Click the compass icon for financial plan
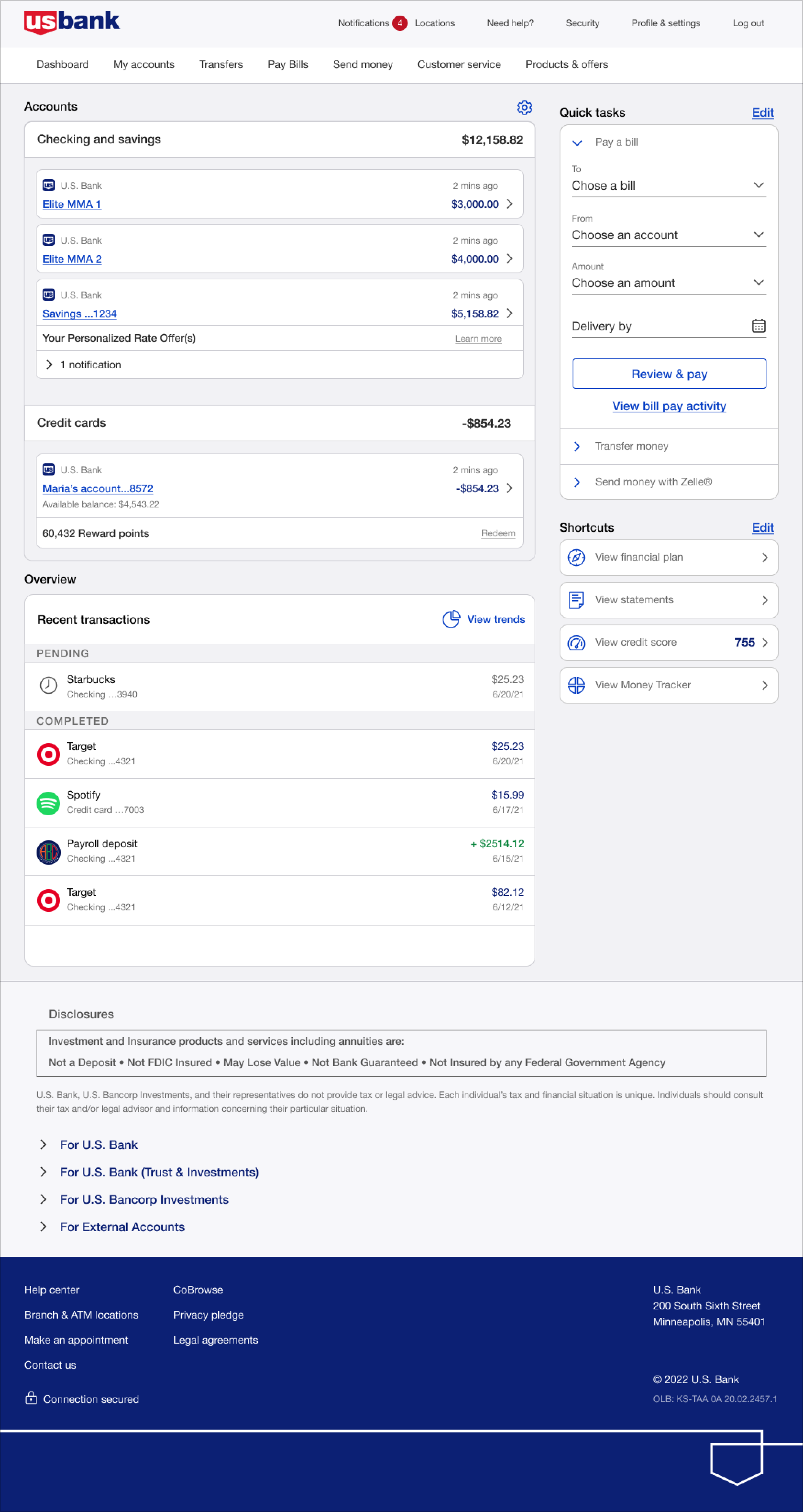The image size is (803, 1512). point(576,558)
